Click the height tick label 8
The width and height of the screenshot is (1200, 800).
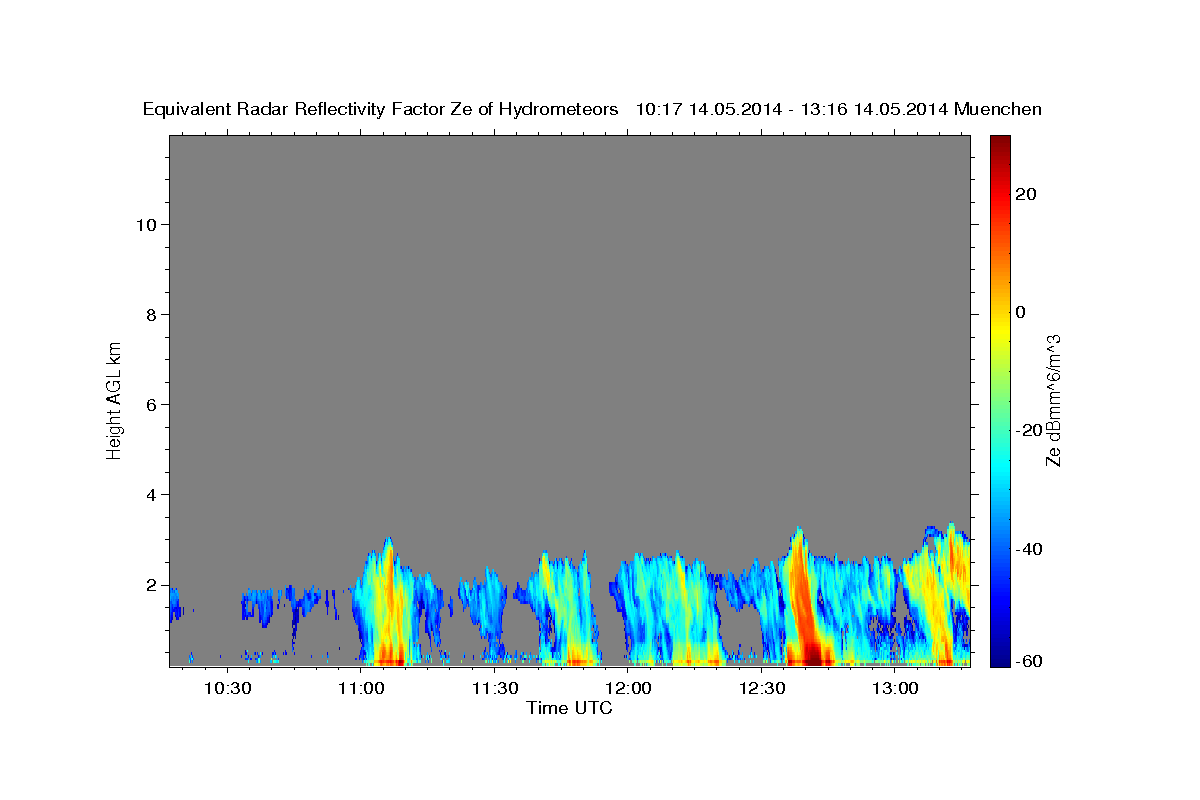152,315
